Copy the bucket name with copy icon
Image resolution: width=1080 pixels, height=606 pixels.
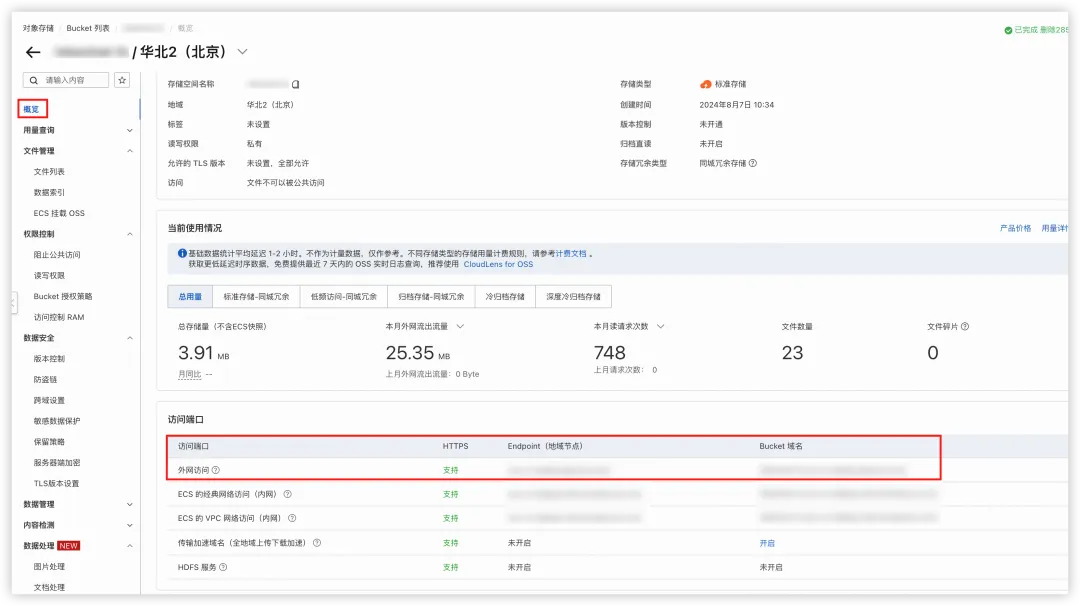click(295, 85)
